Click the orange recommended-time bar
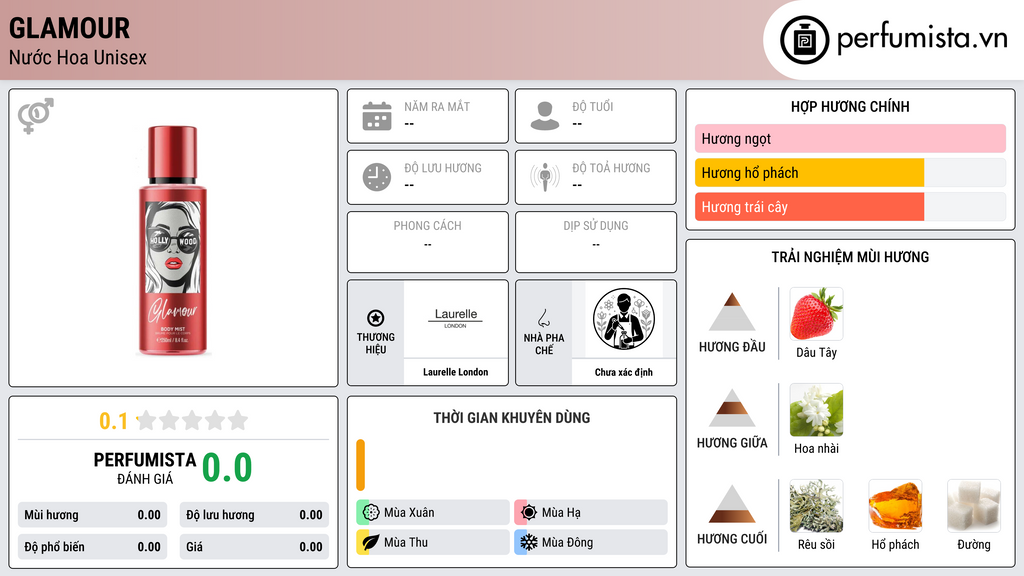1024x576 pixels. click(360, 465)
